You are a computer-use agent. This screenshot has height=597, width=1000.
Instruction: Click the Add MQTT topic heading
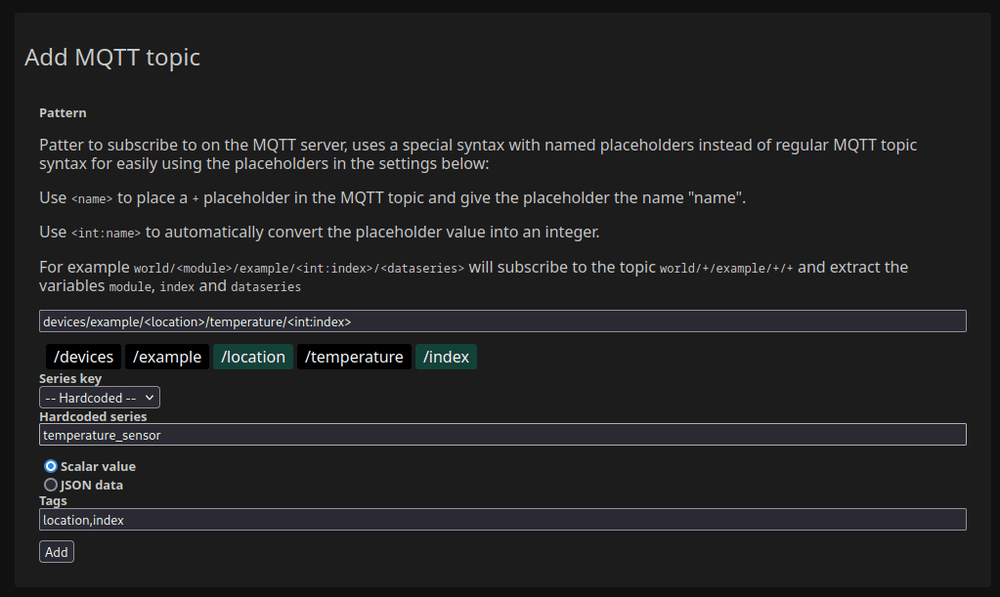click(112, 57)
